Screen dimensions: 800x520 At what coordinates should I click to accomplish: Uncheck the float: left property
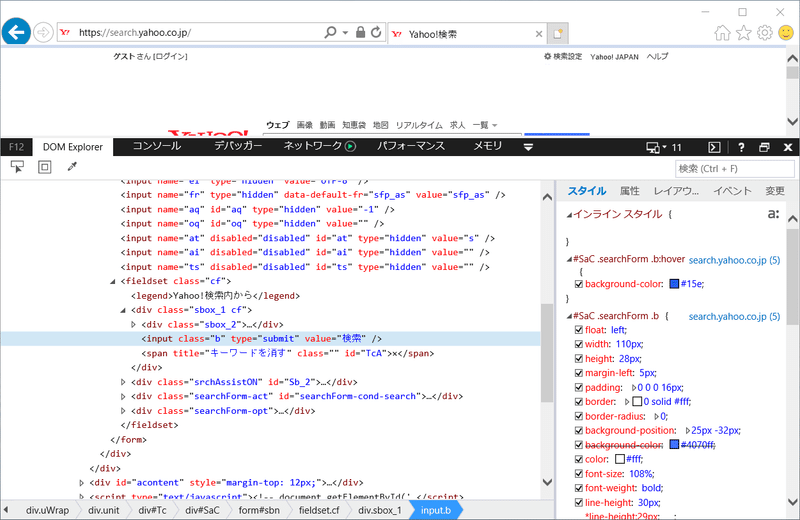point(579,330)
